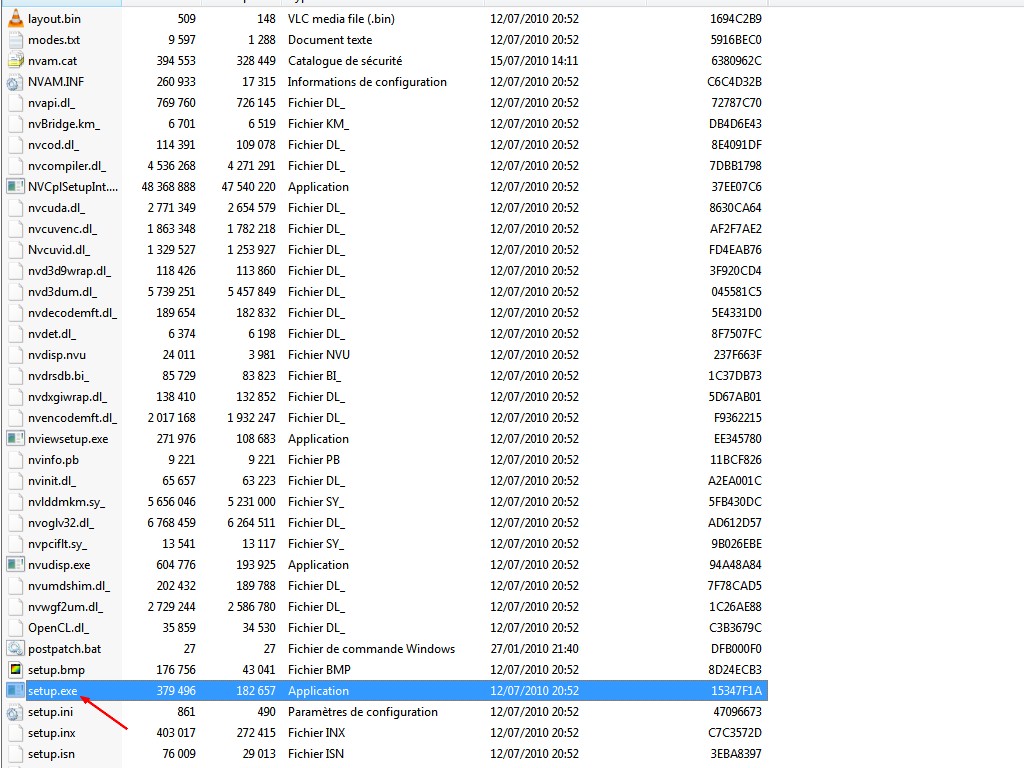Viewport: 1024px width, 768px height.
Task: Select the setup.inx file entry
Action: point(51,733)
